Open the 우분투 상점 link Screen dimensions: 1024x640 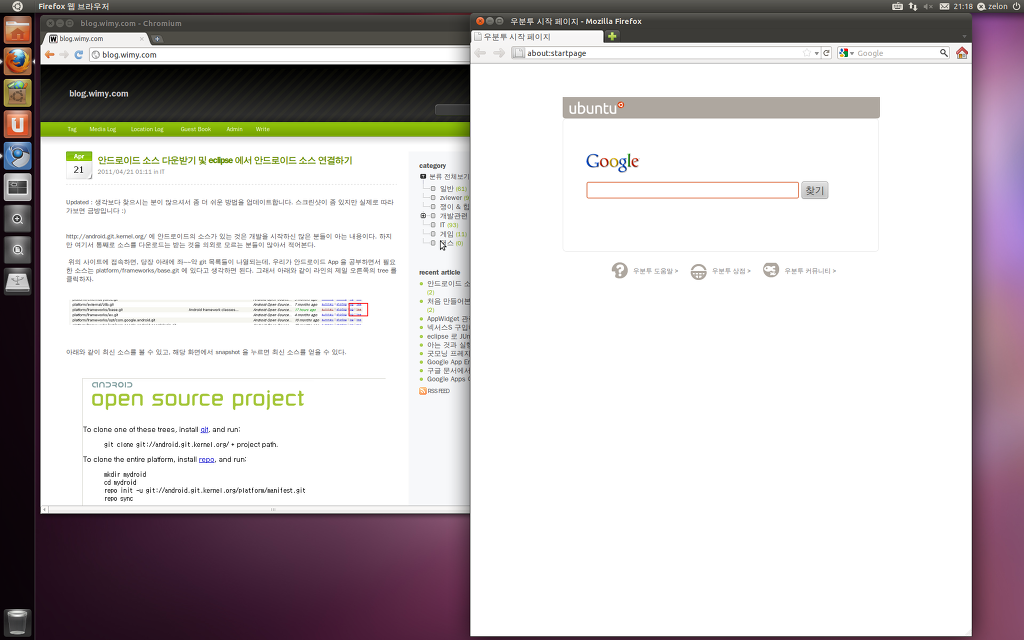pyautogui.click(x=731, y=271)
